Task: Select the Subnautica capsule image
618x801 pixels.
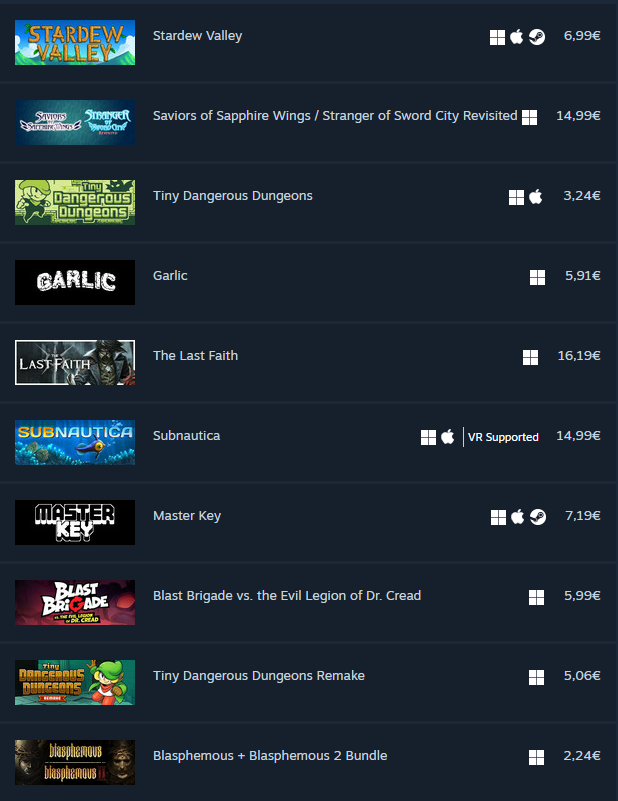Action: pos(75,442)
